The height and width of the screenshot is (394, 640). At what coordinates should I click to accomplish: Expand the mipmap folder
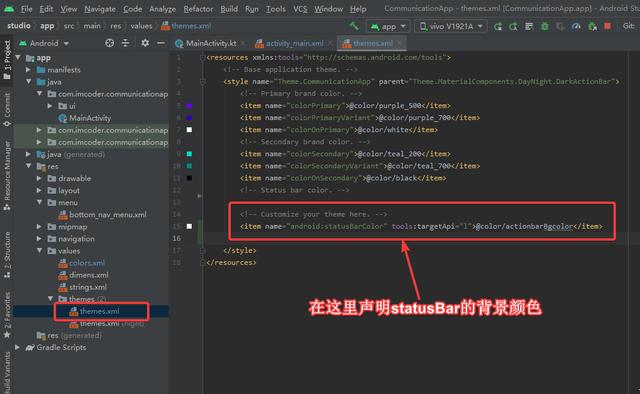click(39, 227)
